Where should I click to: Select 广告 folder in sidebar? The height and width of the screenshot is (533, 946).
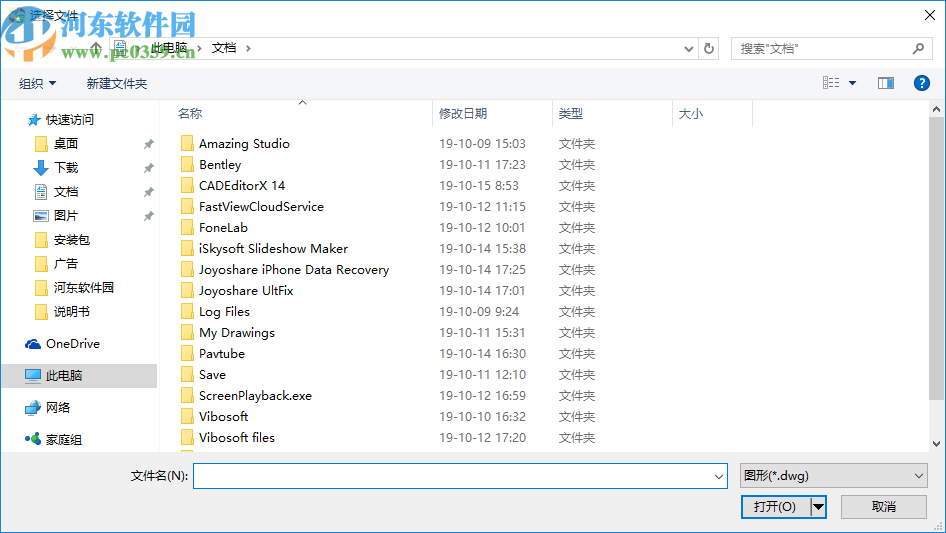click(66, 264)
